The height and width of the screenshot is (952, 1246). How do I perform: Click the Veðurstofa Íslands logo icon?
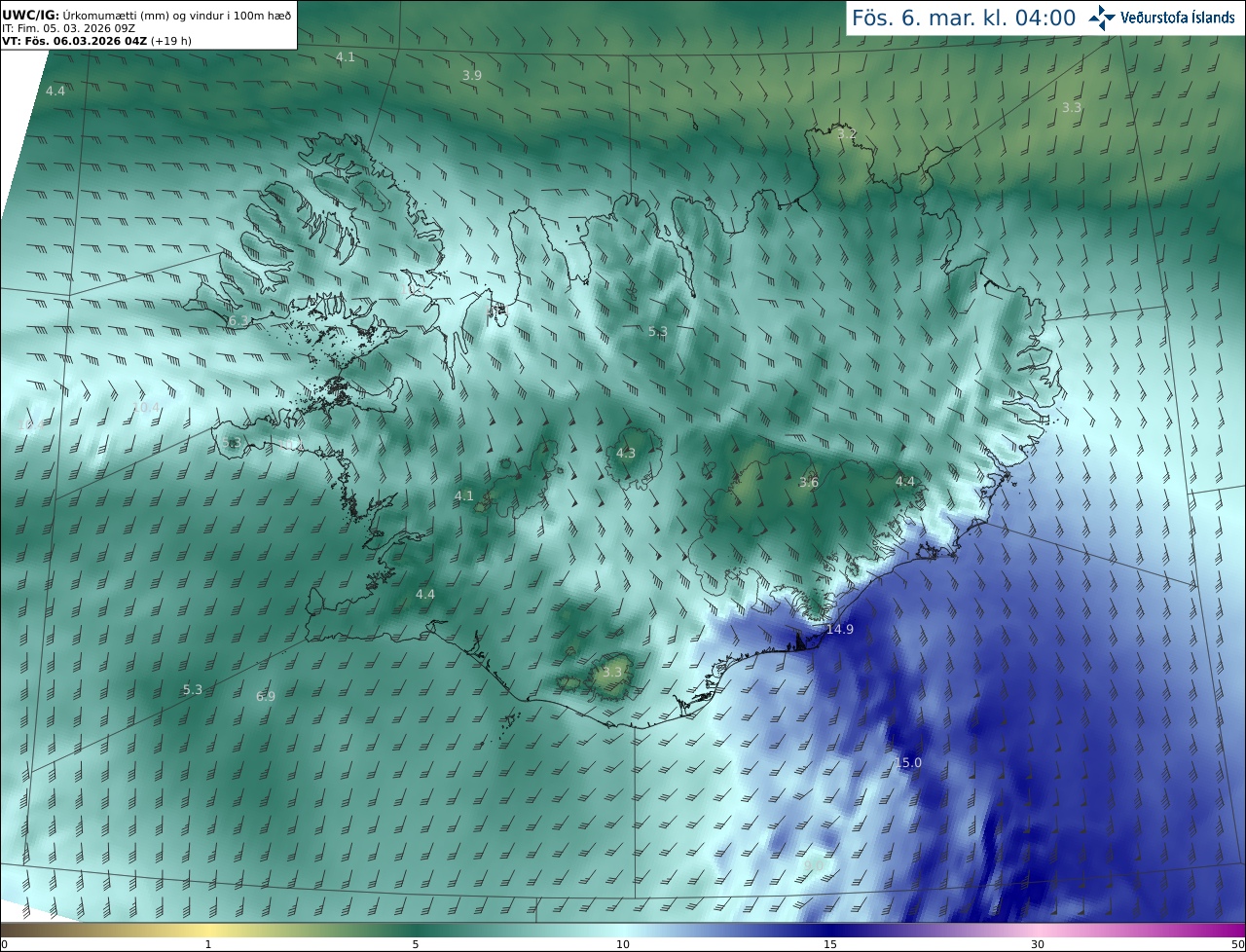click(x=1103, y=18)
